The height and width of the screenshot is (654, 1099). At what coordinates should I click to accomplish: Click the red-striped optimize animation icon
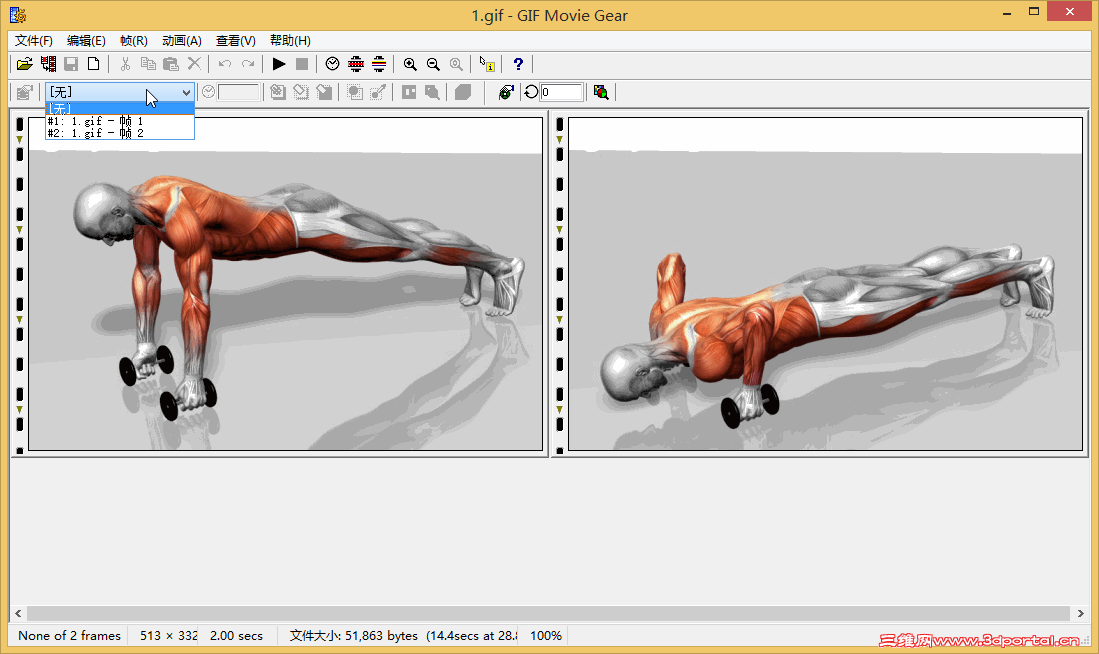356,64
